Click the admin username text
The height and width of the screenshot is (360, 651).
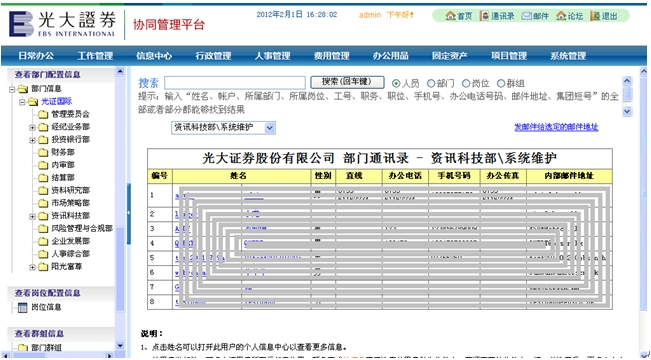[x=370, y=15]
